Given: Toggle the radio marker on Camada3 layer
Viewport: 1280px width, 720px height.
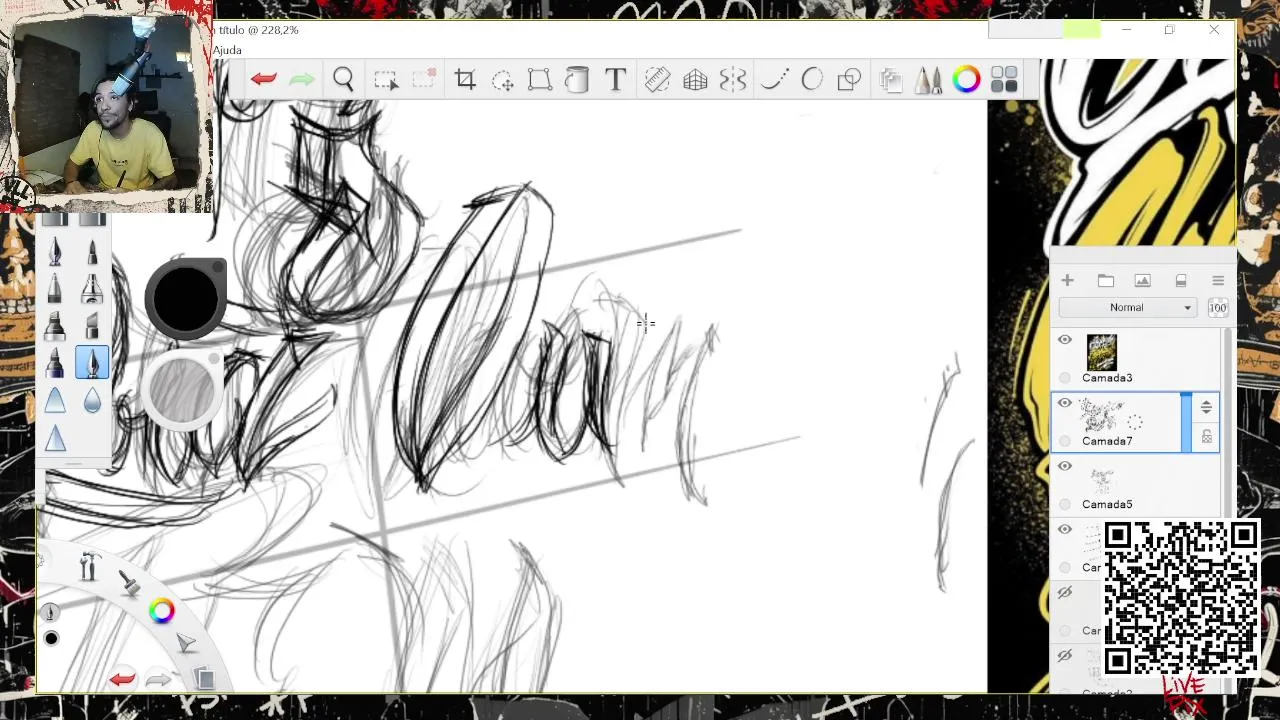Looking at the screenshot, I should (x=1065, y=378).
